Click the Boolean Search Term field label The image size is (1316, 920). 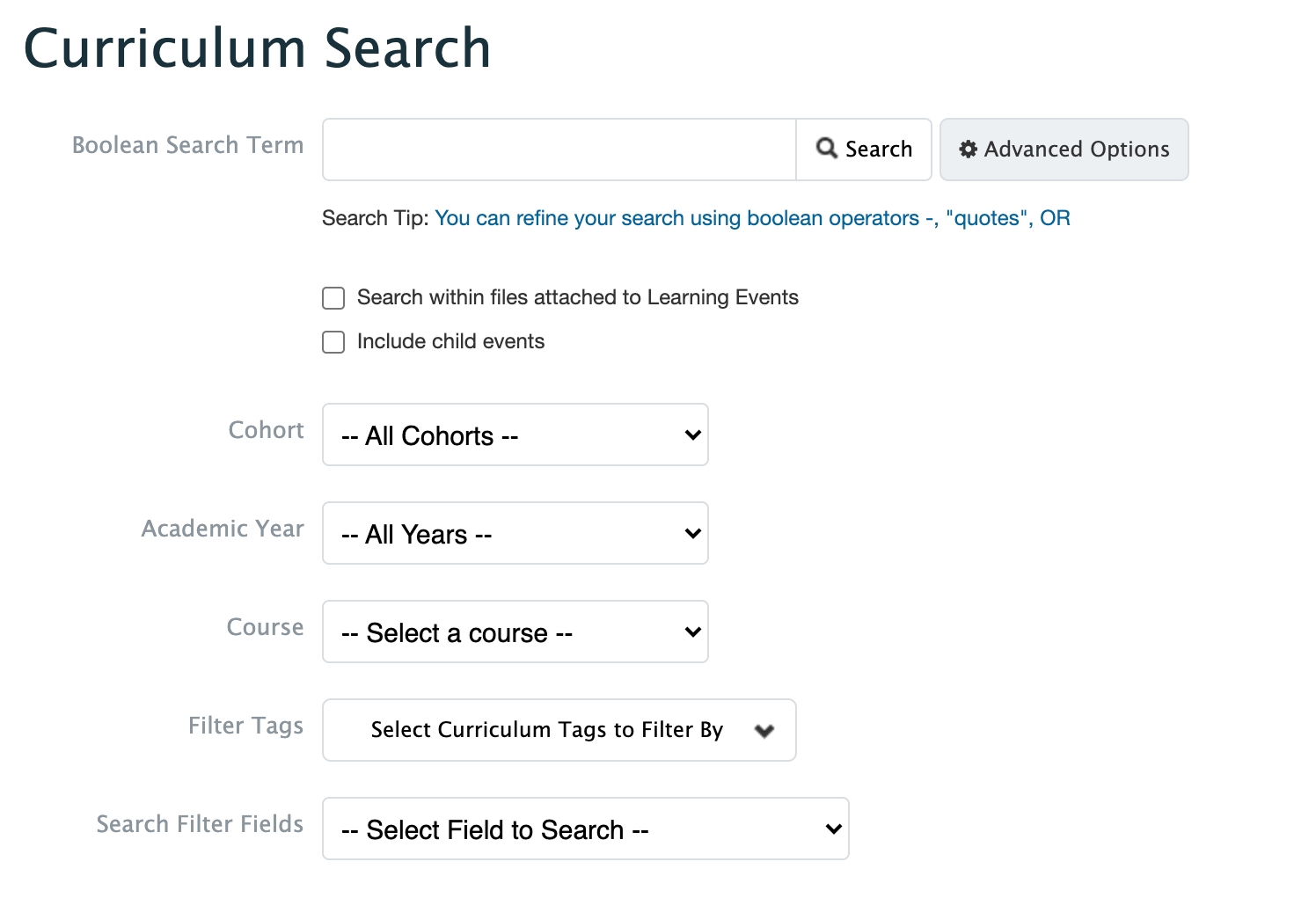pos(187,145)
